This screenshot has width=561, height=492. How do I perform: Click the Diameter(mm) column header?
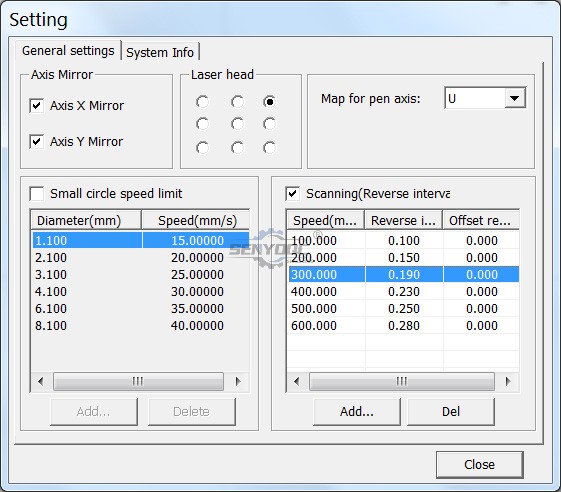pyautogui.click(x=86, y=220)
